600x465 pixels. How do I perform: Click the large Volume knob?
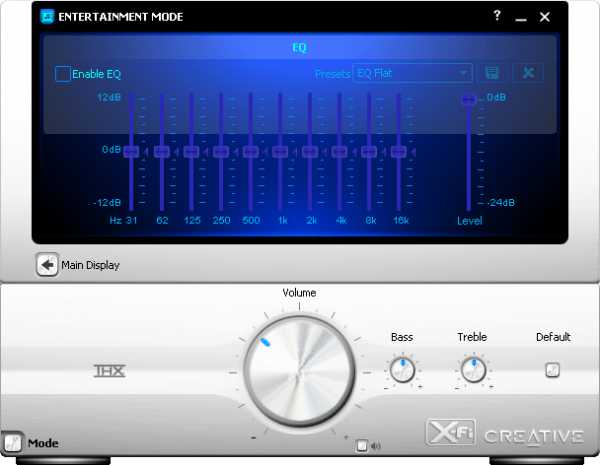point(300,371)
